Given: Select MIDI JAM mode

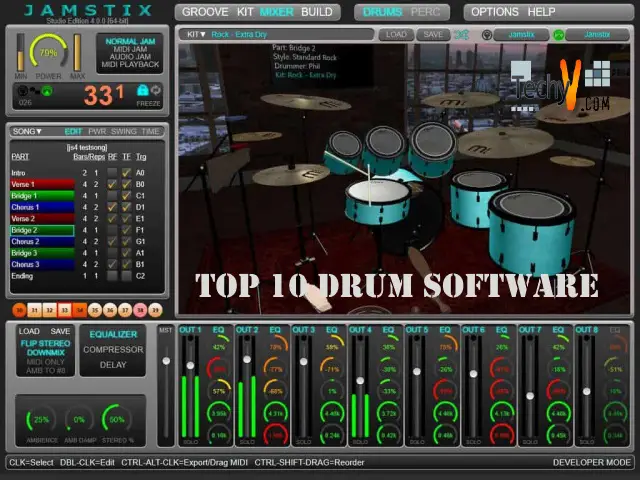Looking at the screenshot, I should click(x=130, y=49).
